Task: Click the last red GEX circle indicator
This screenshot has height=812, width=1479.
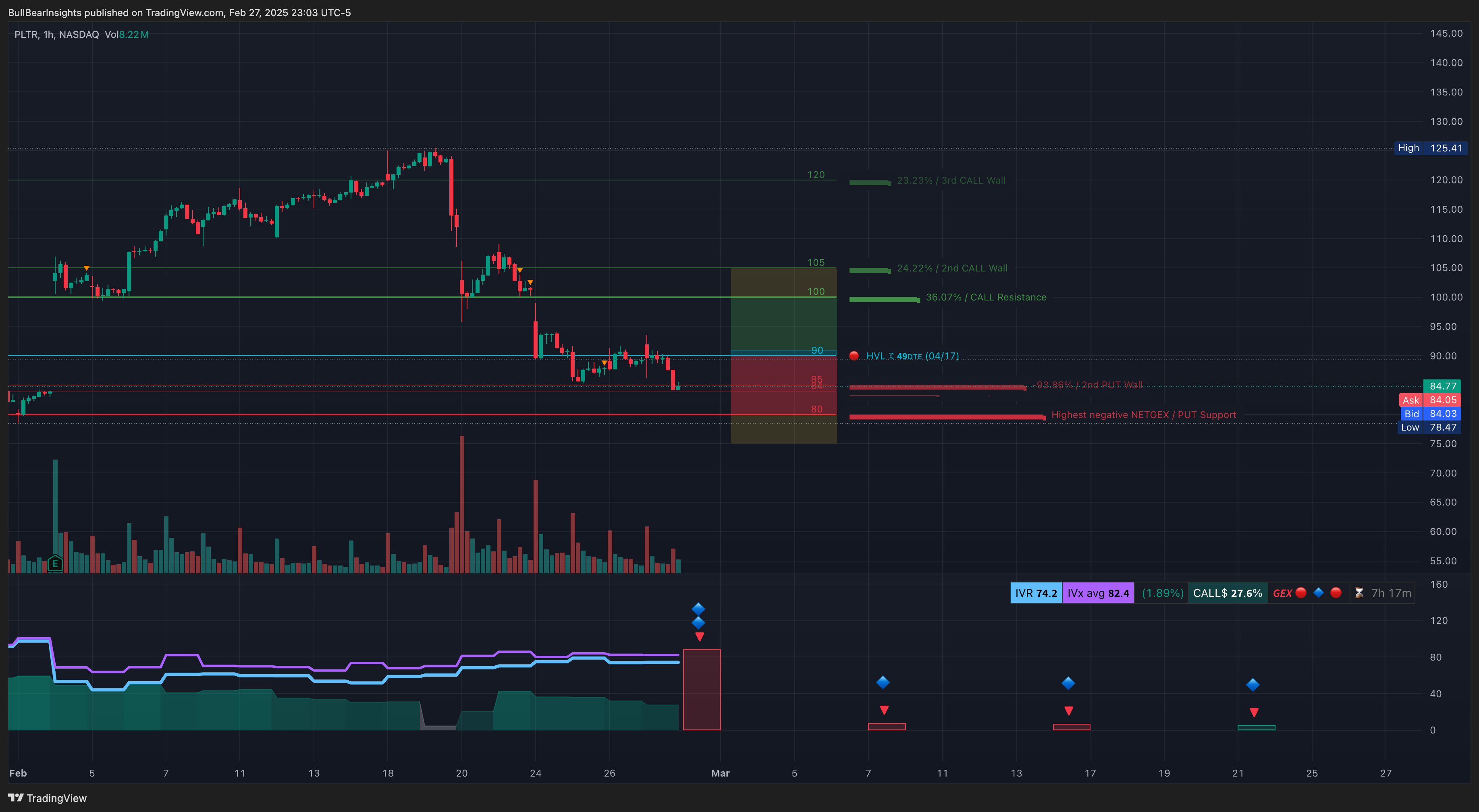Action: coord(1336,593)
